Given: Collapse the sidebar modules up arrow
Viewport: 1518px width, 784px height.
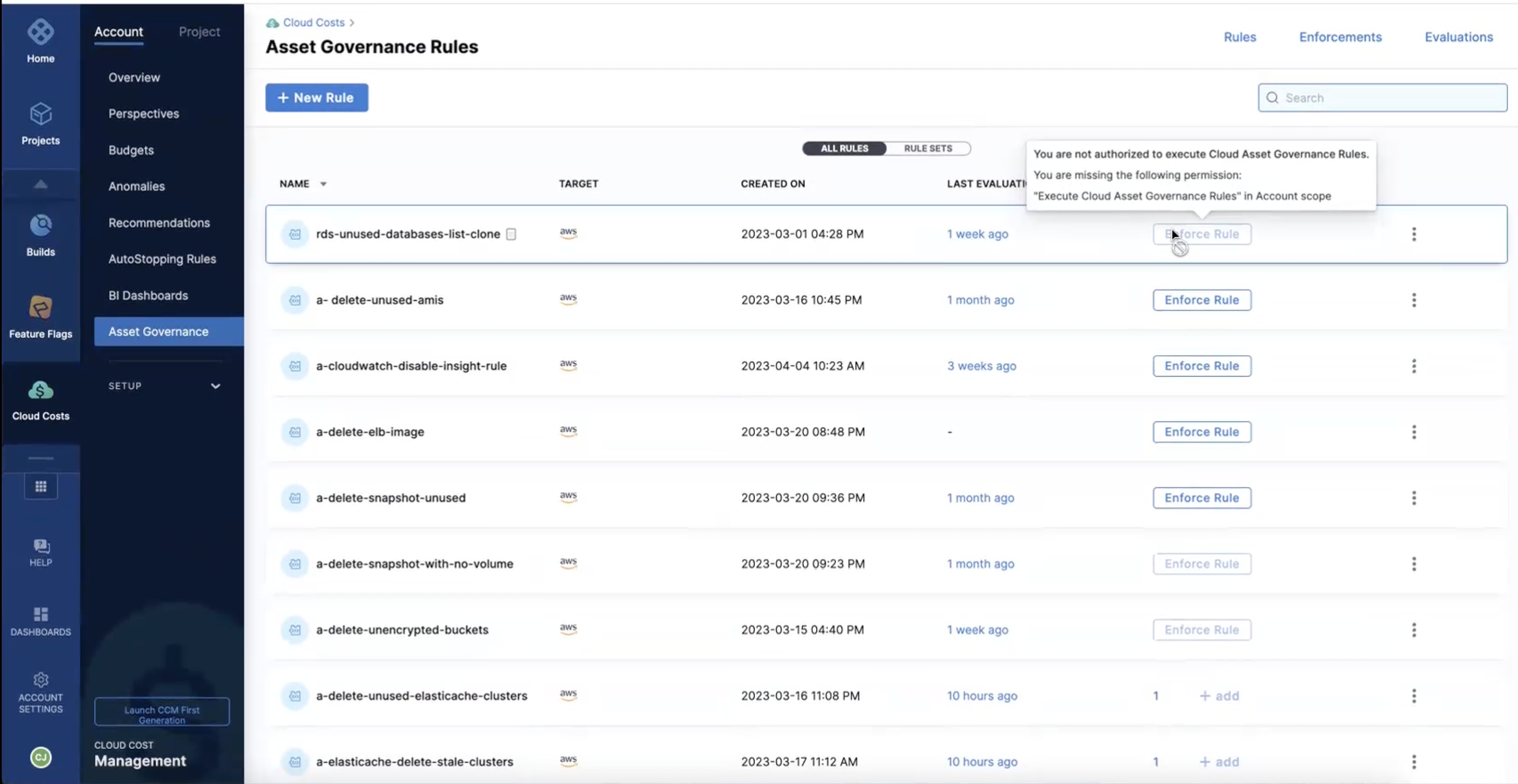Looking at the screenshot, I should [x=41, y=185].
